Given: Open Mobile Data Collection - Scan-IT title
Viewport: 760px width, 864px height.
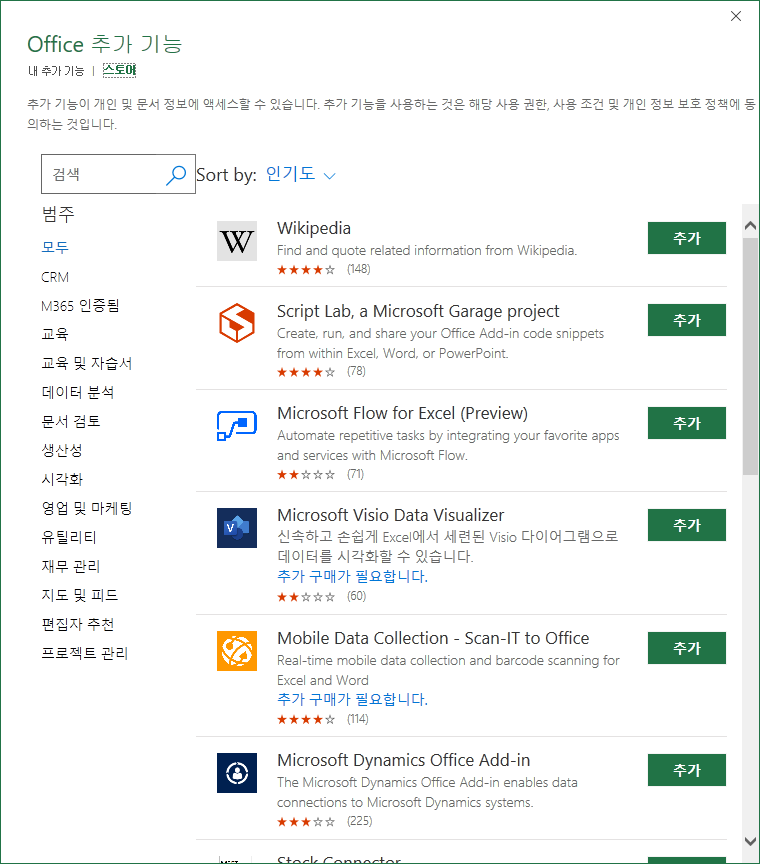Looking at the screenshot, I should pos(433,638).
